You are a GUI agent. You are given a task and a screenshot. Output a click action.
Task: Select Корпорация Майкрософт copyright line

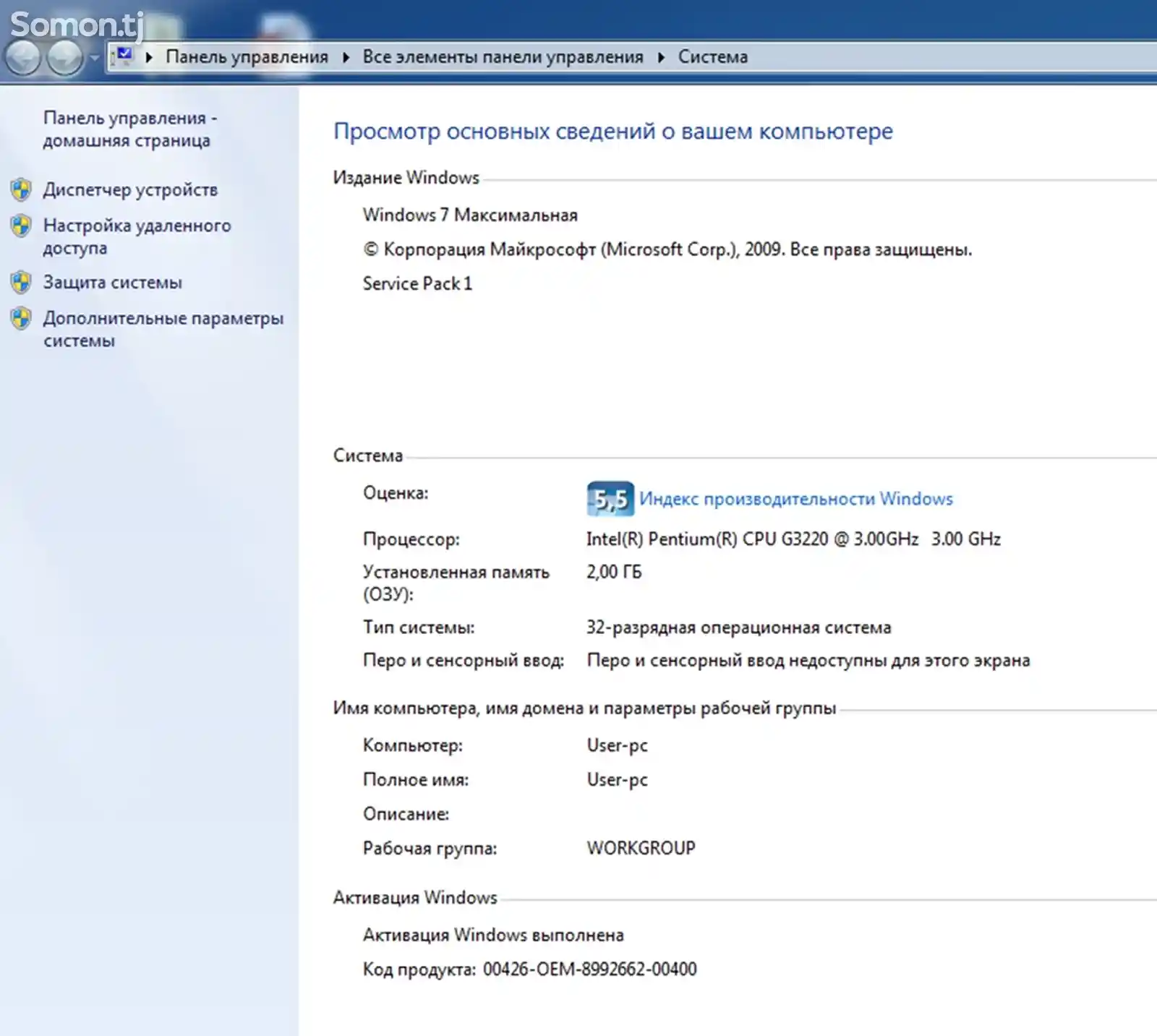pyautogui.click(x=667, y=249)
